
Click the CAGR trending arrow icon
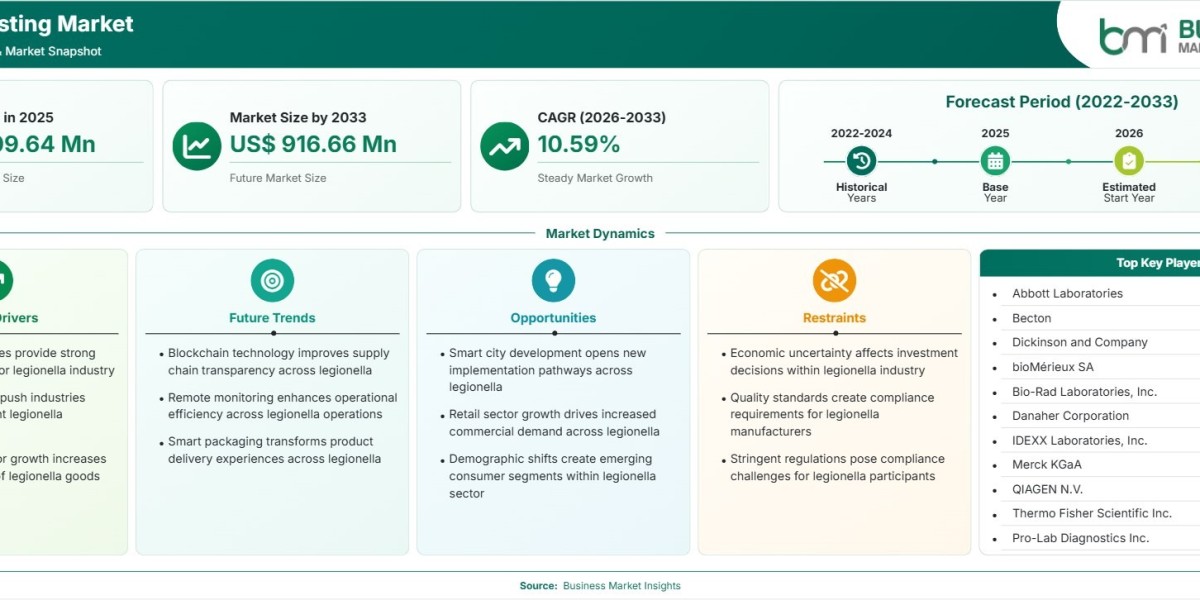(x=505, y=146)
